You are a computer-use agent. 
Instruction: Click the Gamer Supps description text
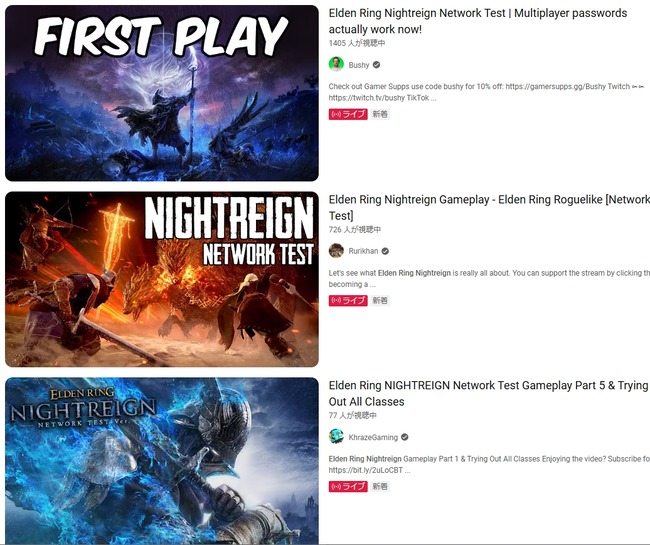click(487, 92)
